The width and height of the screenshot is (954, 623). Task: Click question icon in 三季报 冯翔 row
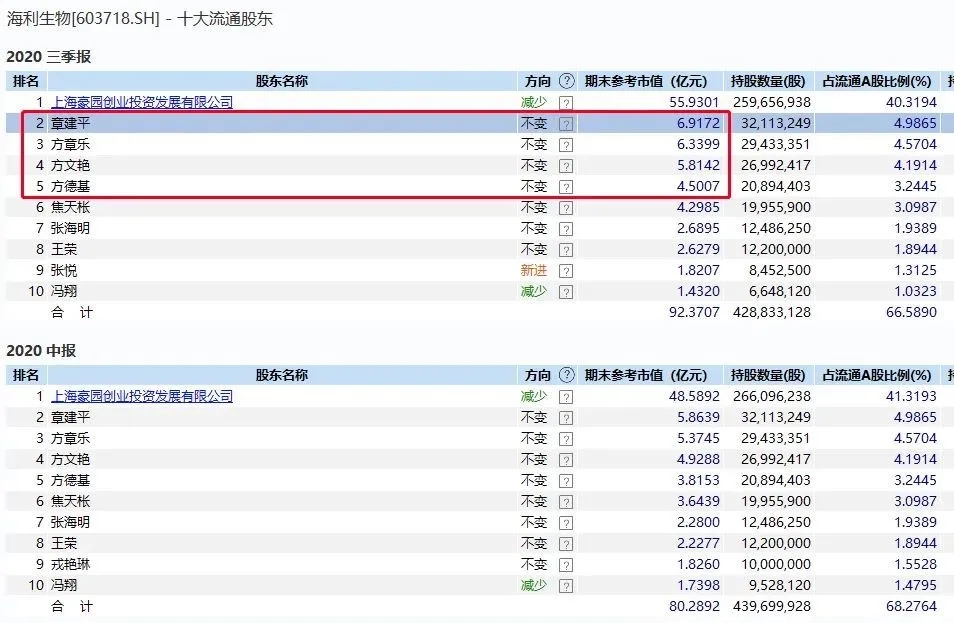(x=566, y=292)
